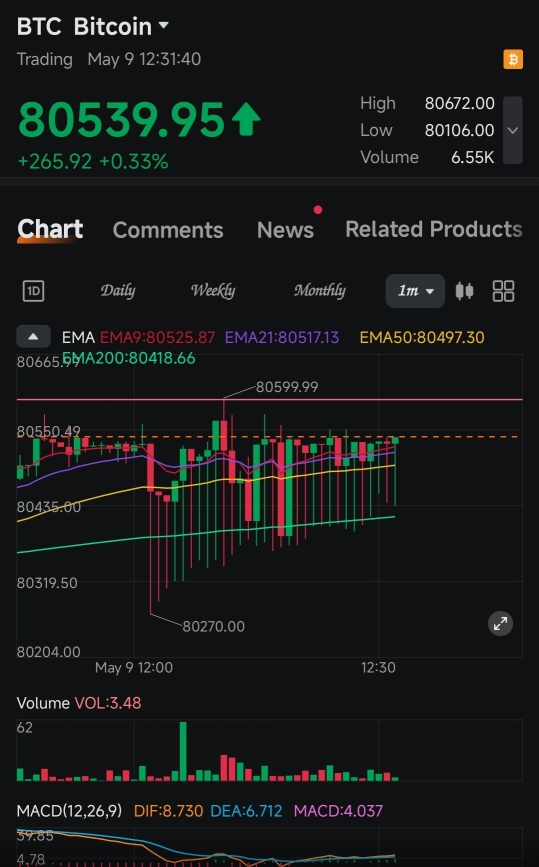Select the Weekly timeframe

tap(213, 290)
